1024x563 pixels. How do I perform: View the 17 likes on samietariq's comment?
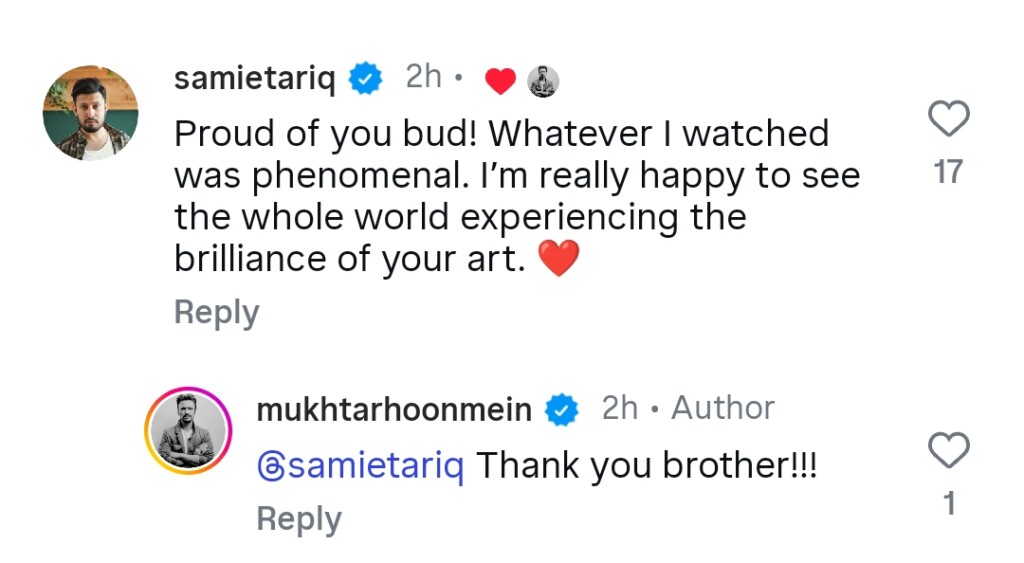tap(947, 173)
